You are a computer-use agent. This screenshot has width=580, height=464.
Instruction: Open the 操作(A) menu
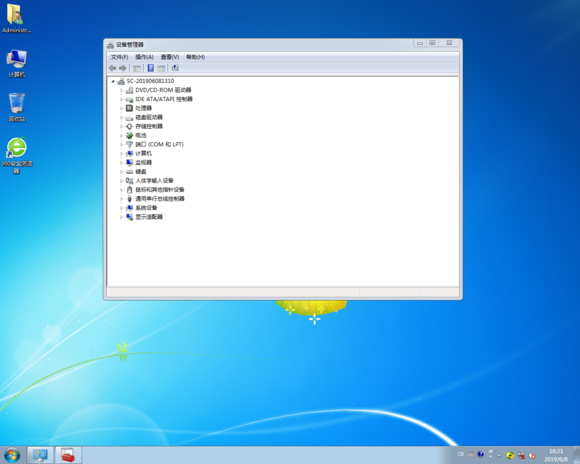(x=144, y=57)
